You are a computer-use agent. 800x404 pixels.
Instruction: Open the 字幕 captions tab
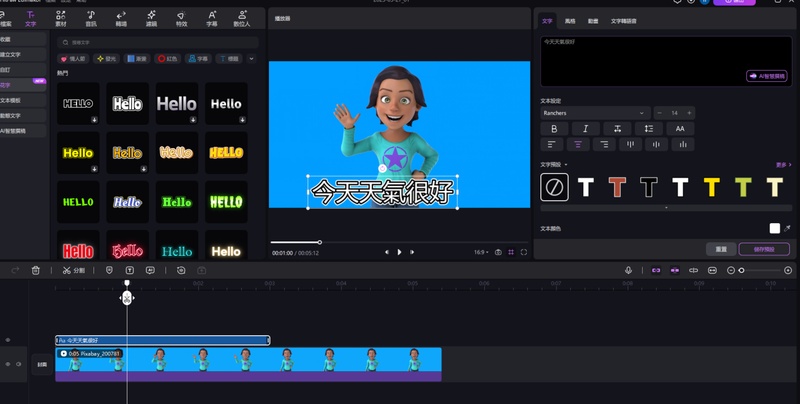pos(212,18)
